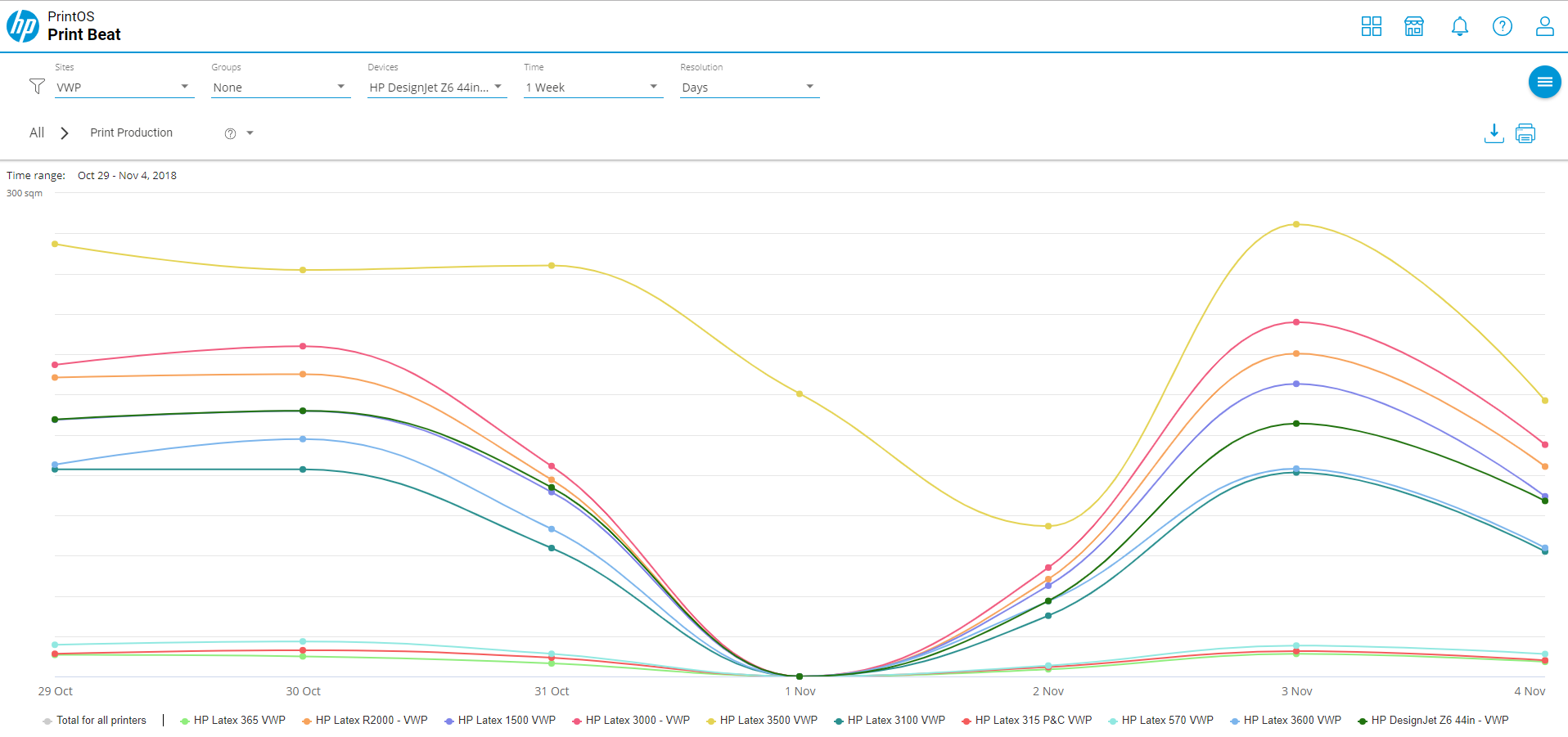Image resolution: width=1568 pixels, height=737 pixels.
Task: Toggle HP Latex 315 P&C VWP legend series
Action: pos(1027,721)
